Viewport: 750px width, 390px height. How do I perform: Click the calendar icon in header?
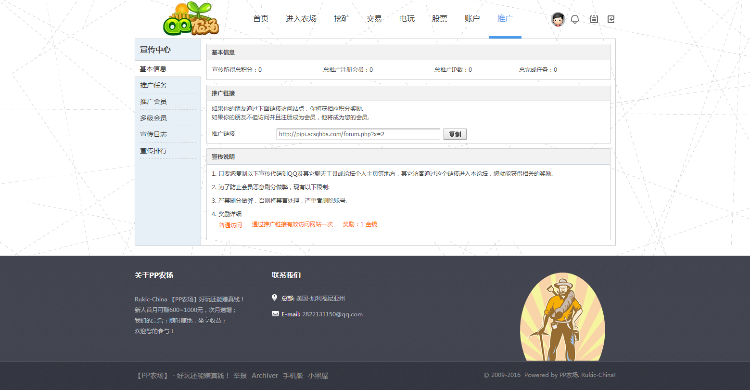coord(594,19)
